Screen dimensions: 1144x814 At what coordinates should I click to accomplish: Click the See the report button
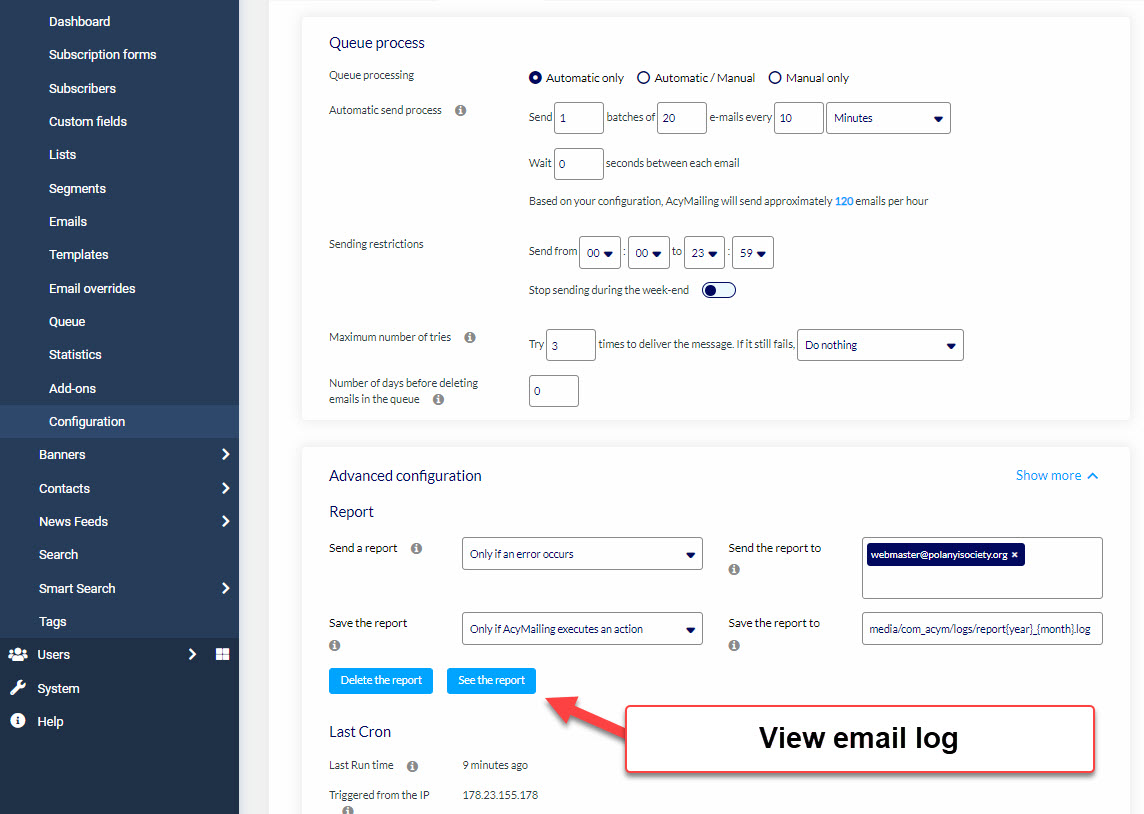[x=491, y=681]
